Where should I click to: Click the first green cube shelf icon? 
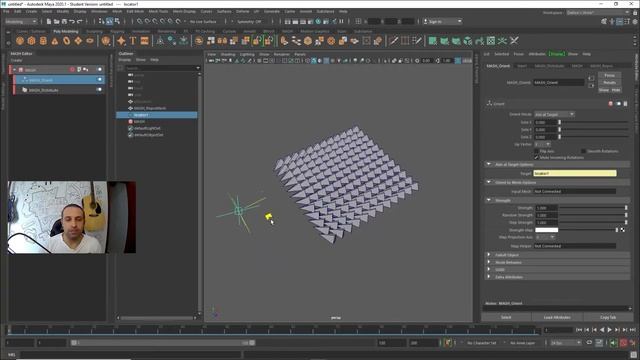pyautogui.click(x=432, y=41)
